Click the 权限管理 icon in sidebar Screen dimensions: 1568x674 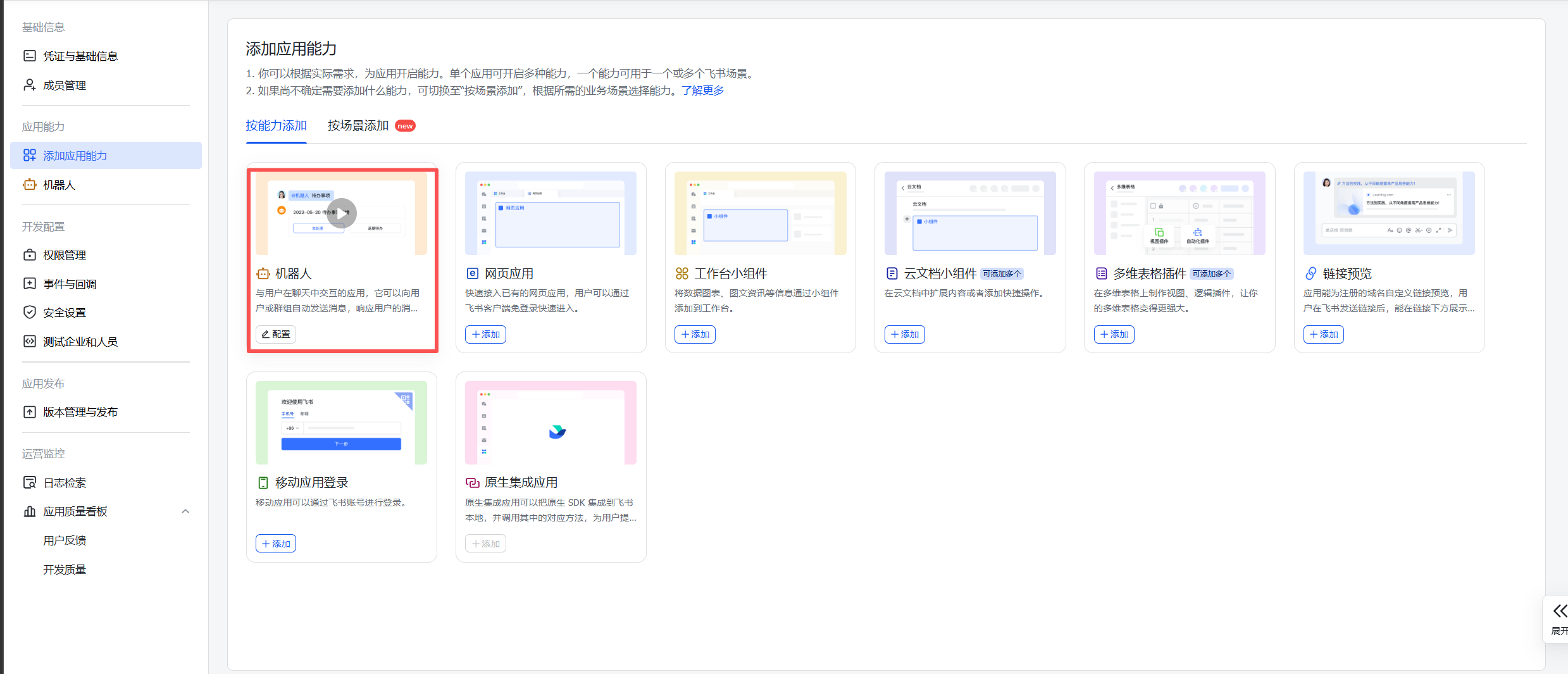coord(29,254)
